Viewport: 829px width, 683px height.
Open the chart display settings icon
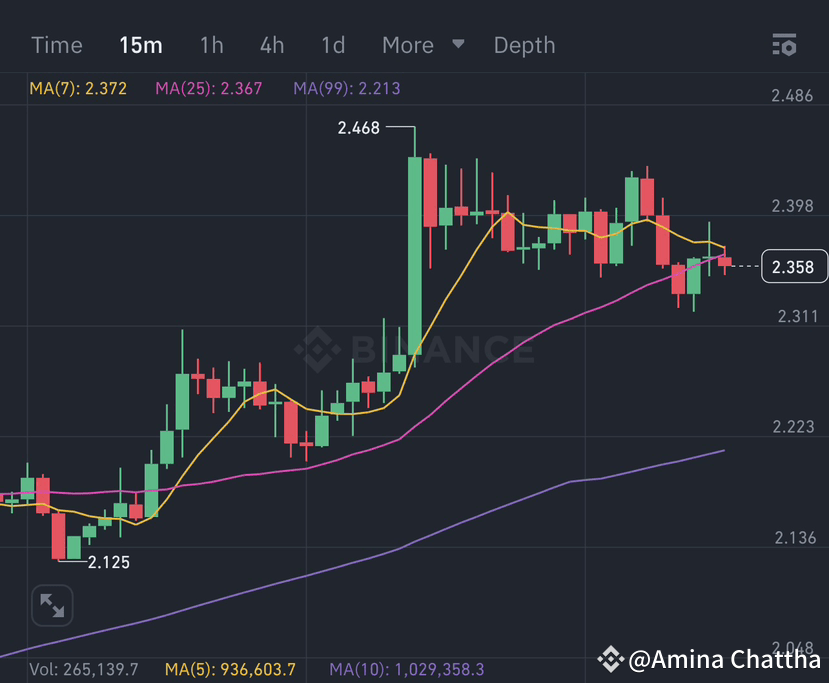[784, 45]
